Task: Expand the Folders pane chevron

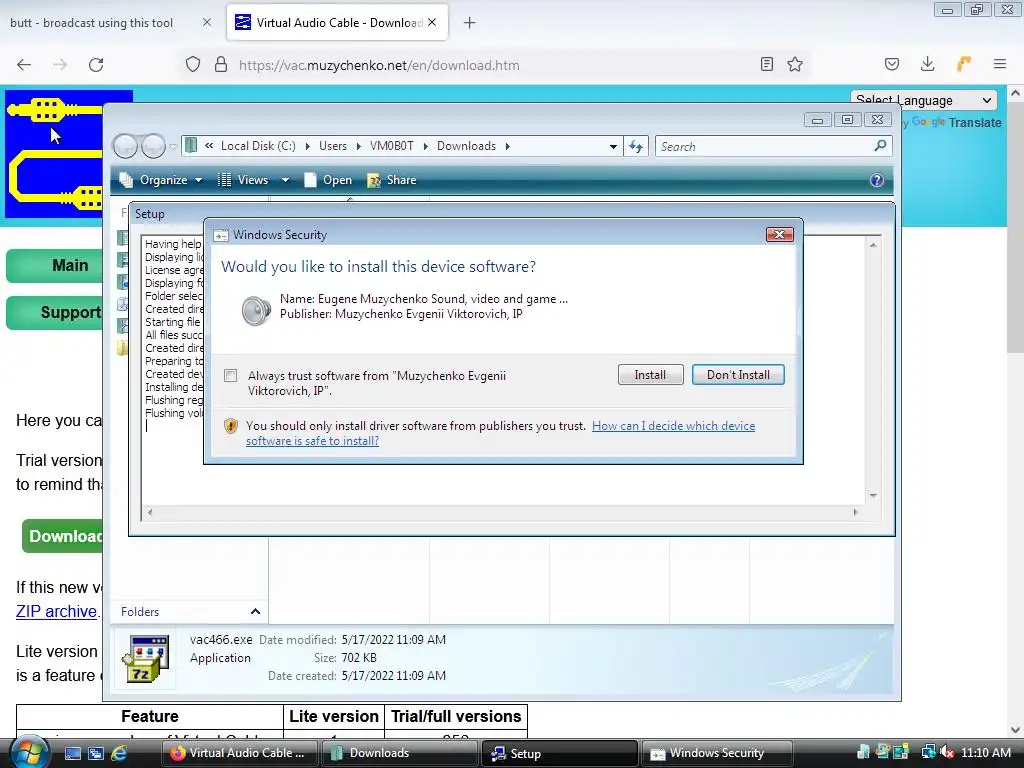Action: click(255, 611)
